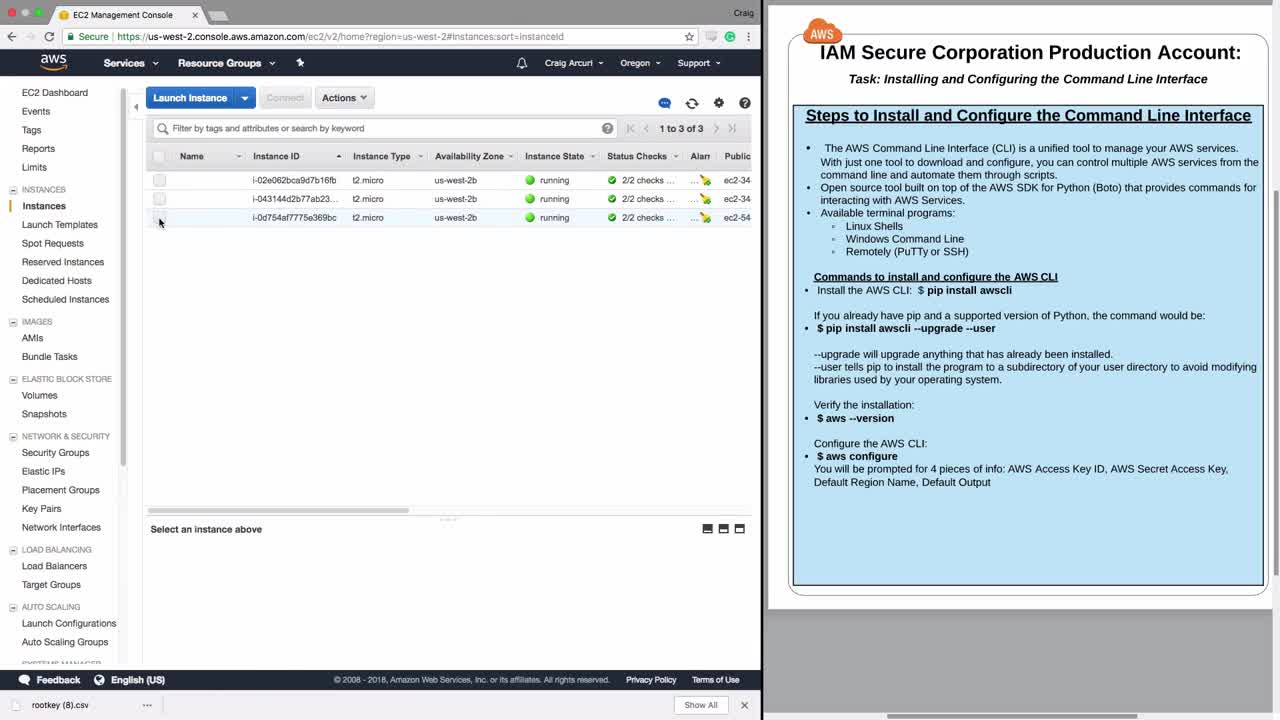Close the downloads bar
This screenshot has width=1280, height=720.
click(x=744, y=705)
